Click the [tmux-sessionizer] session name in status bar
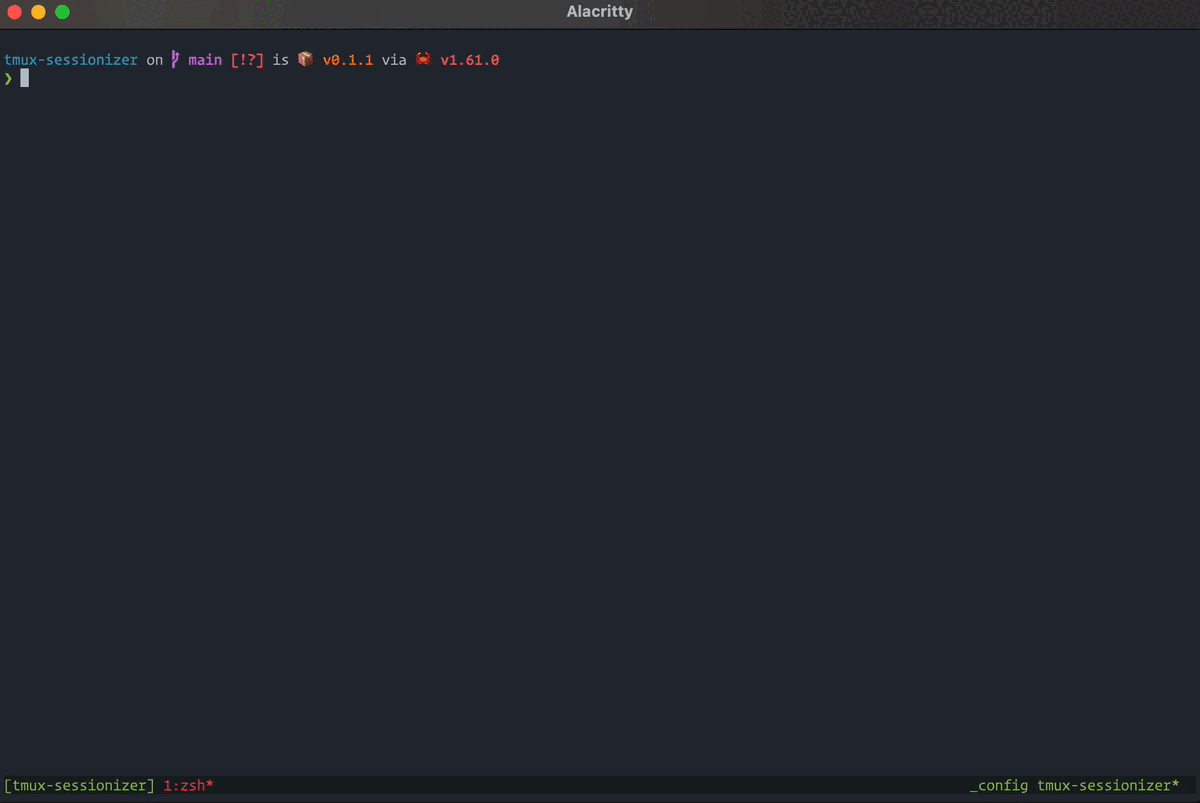 (79, 786)
